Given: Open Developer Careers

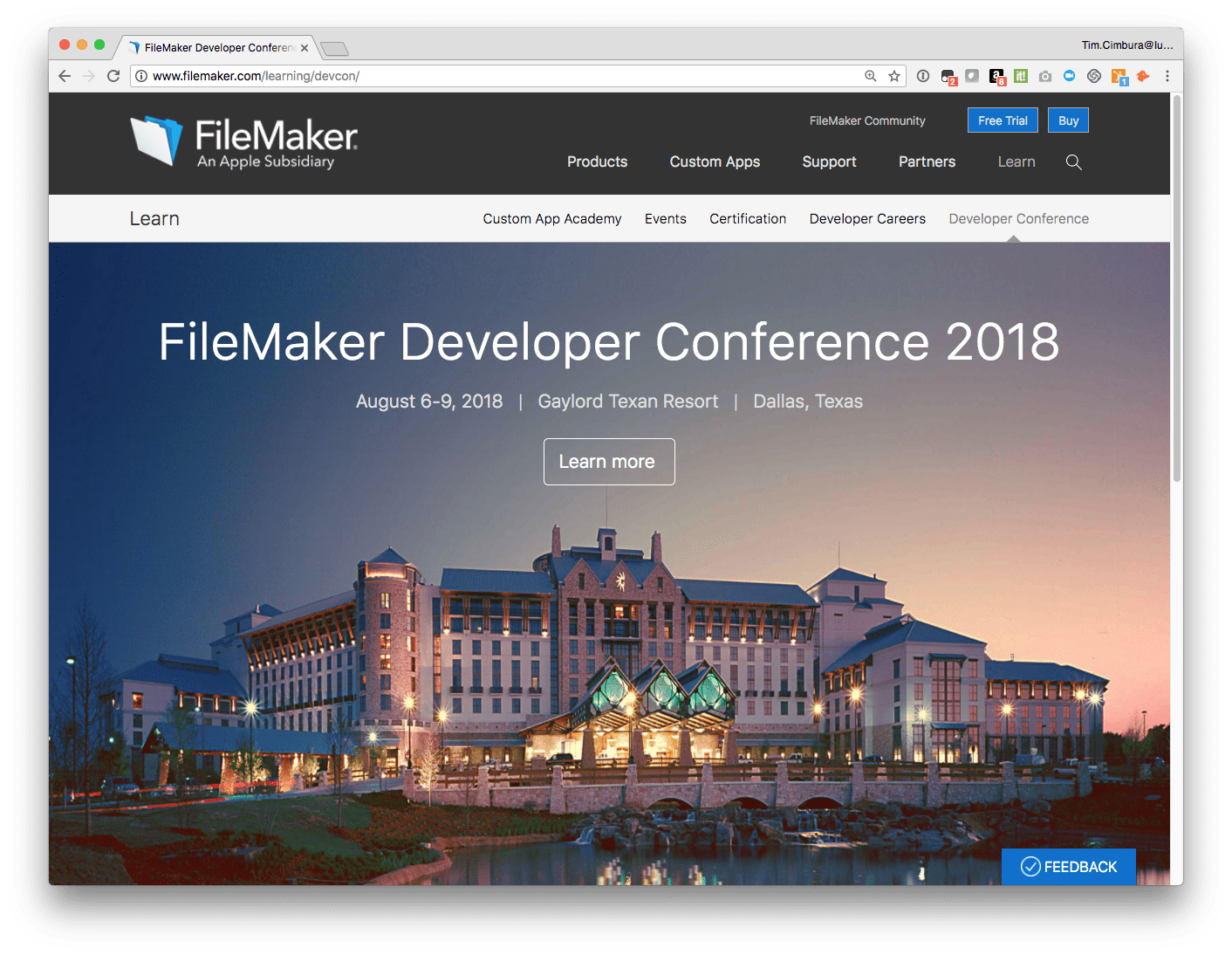Looking at the screenshot, I should coord(867,219).
